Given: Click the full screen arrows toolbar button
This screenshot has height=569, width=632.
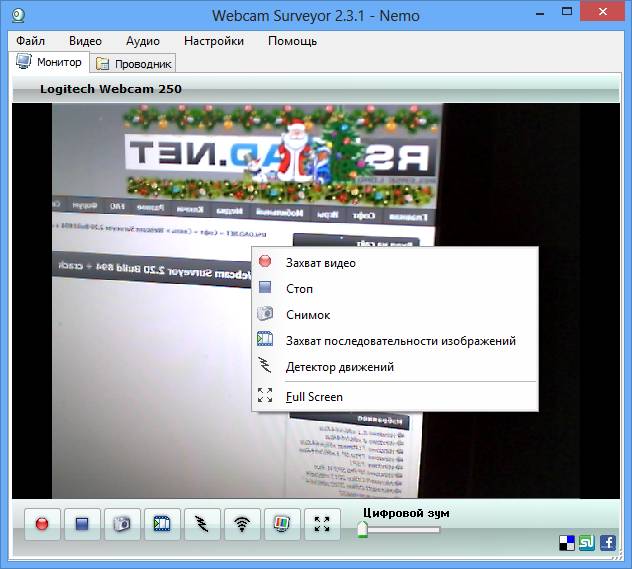Looking at the screenshot, I should [322, 524].
